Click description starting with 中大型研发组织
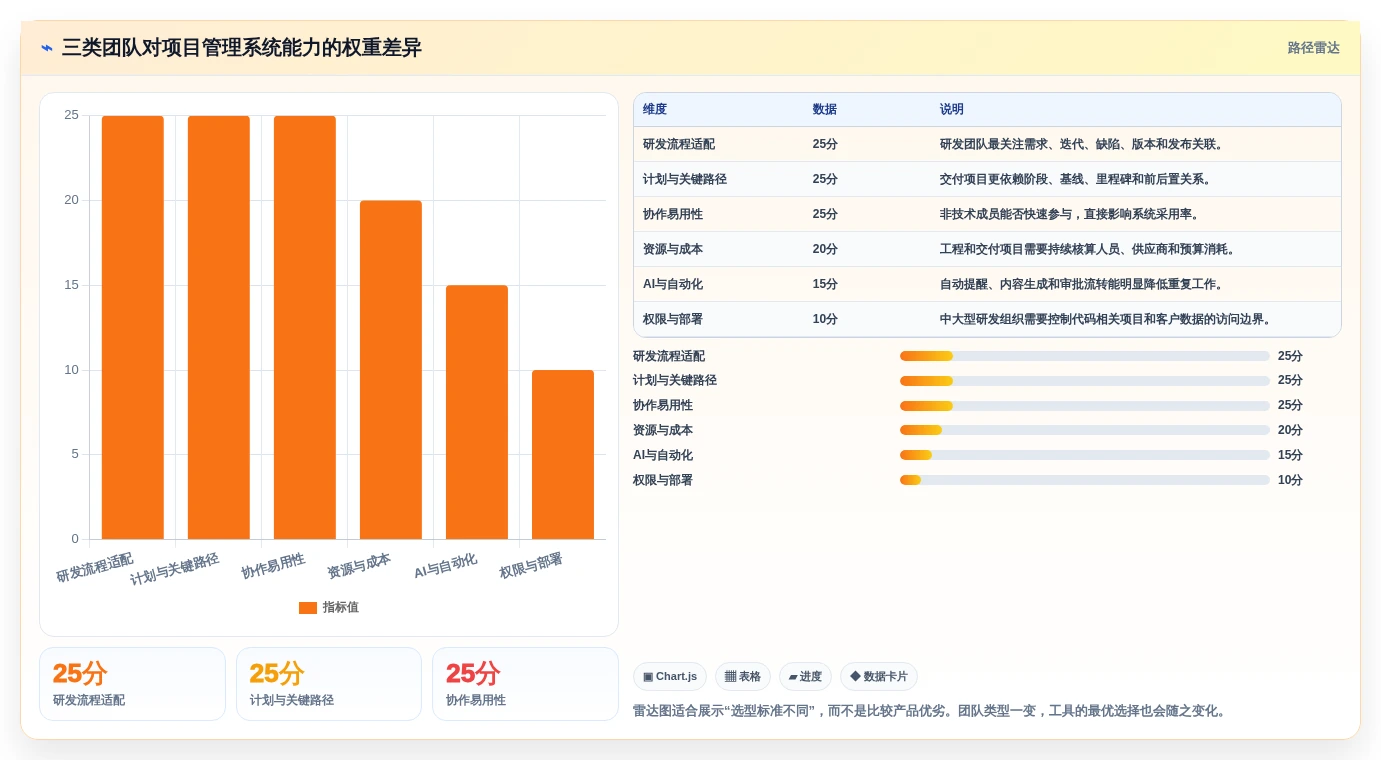Viewport: 1381px width, 760px height. tap(1108, 319)
